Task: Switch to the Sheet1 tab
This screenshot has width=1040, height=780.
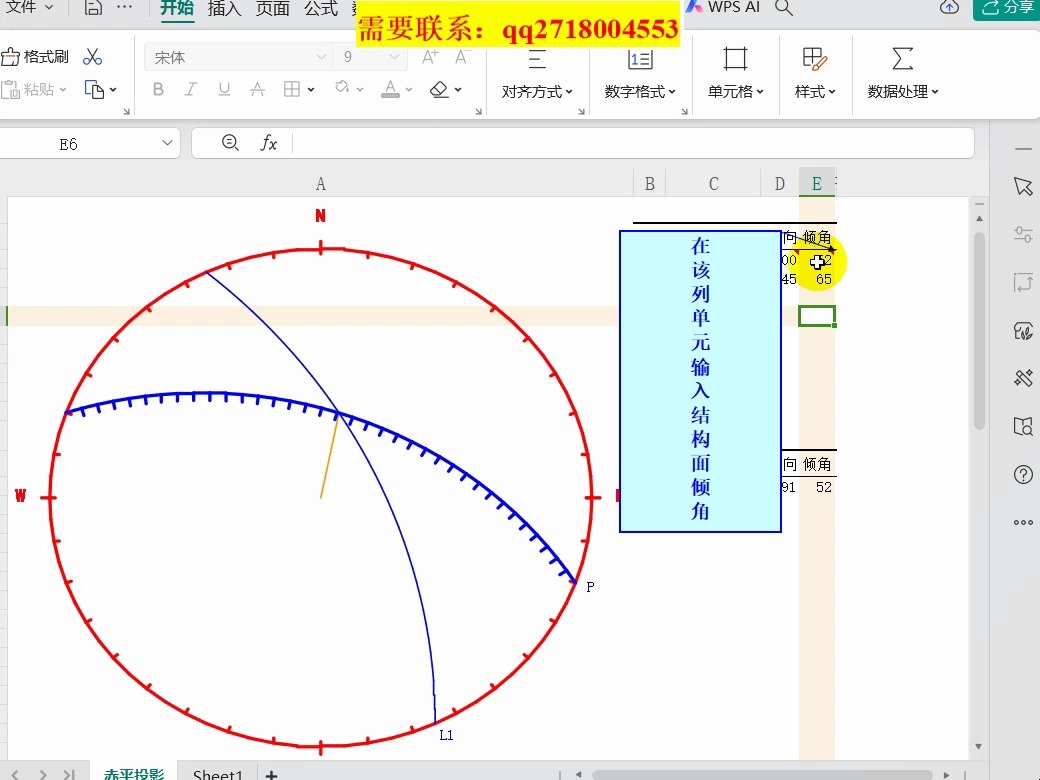Action: tap(218, 774)
